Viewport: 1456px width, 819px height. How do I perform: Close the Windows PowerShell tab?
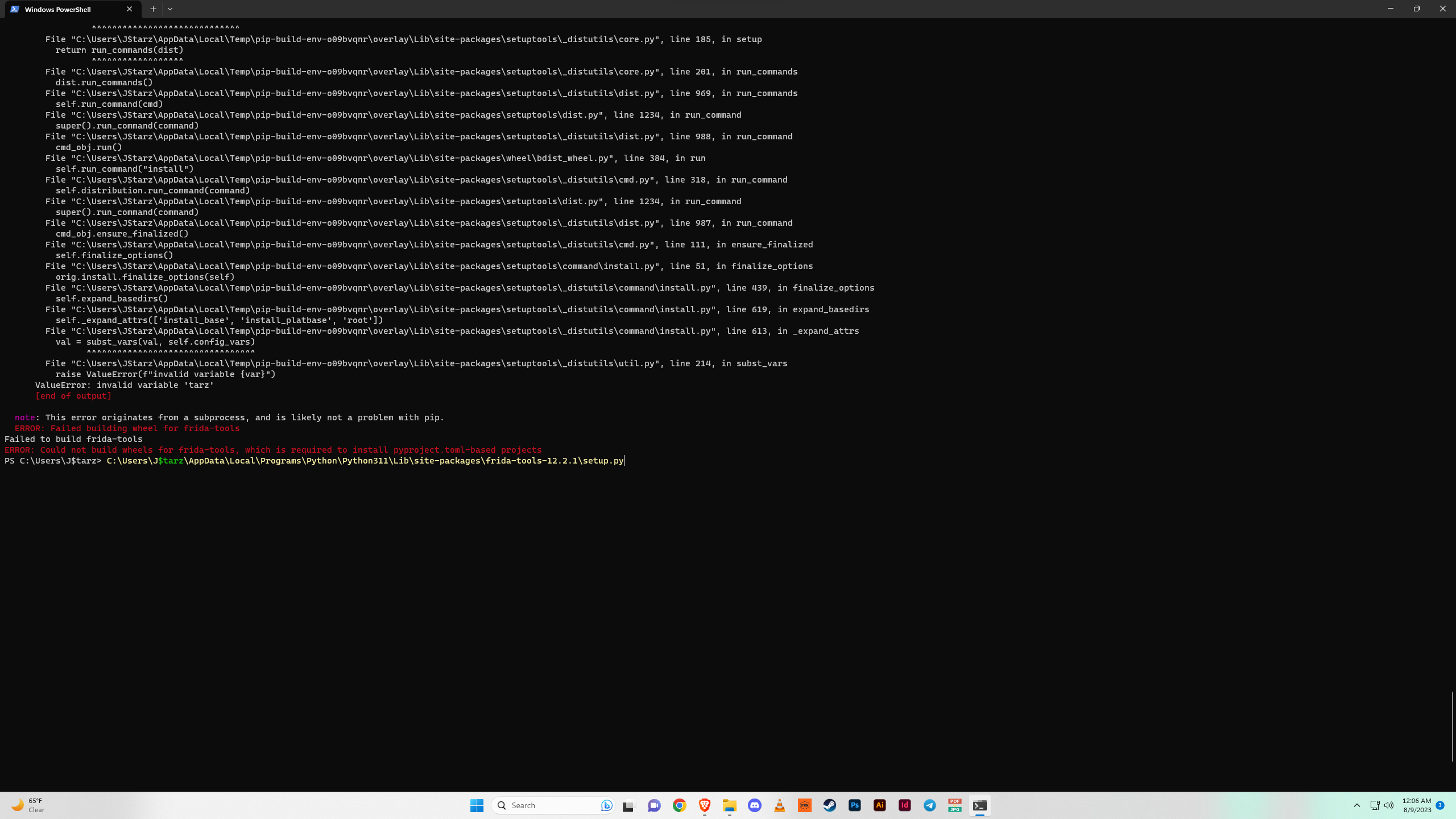point(129,9)
